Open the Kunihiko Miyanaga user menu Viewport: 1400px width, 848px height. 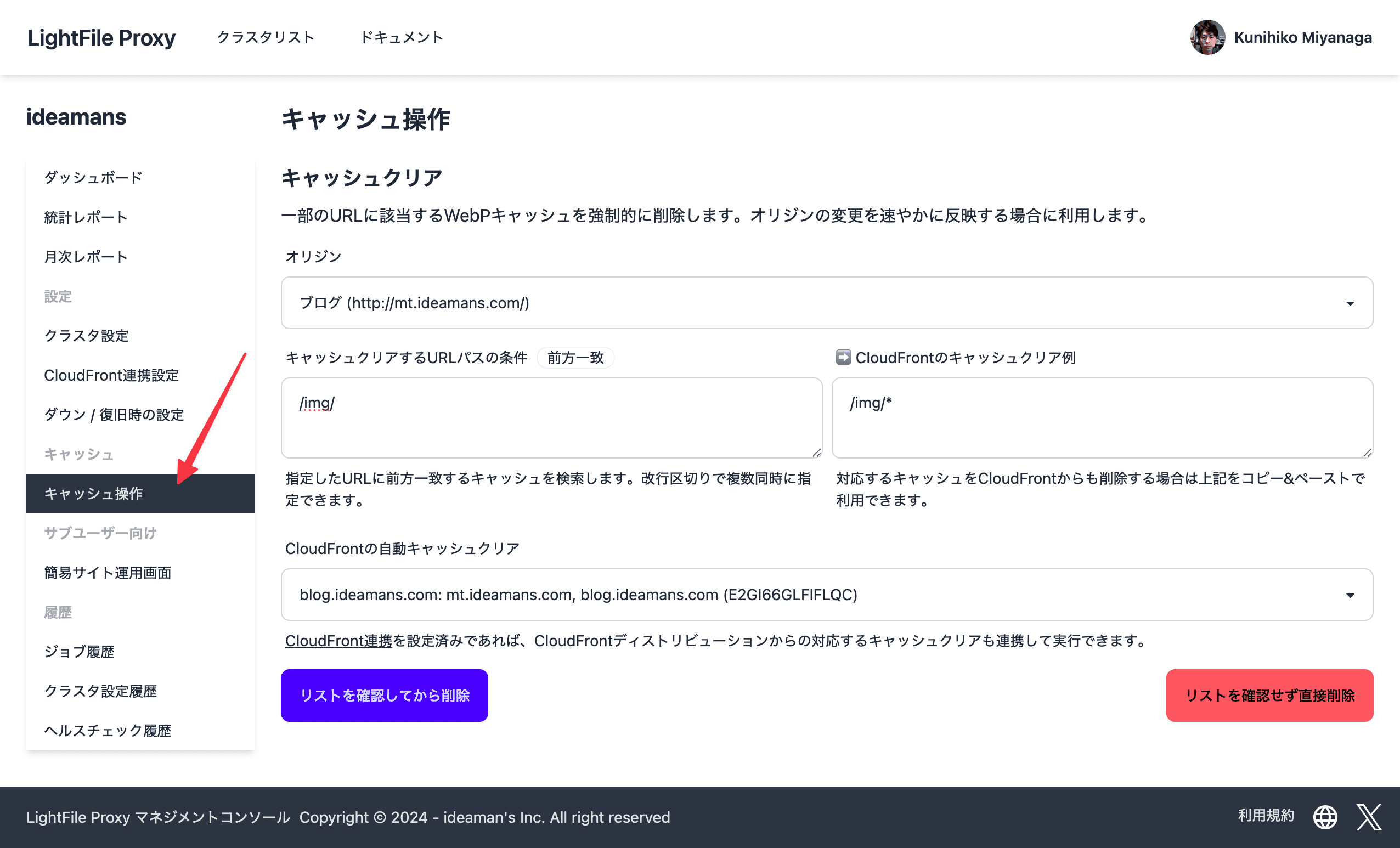[1302, 37]
